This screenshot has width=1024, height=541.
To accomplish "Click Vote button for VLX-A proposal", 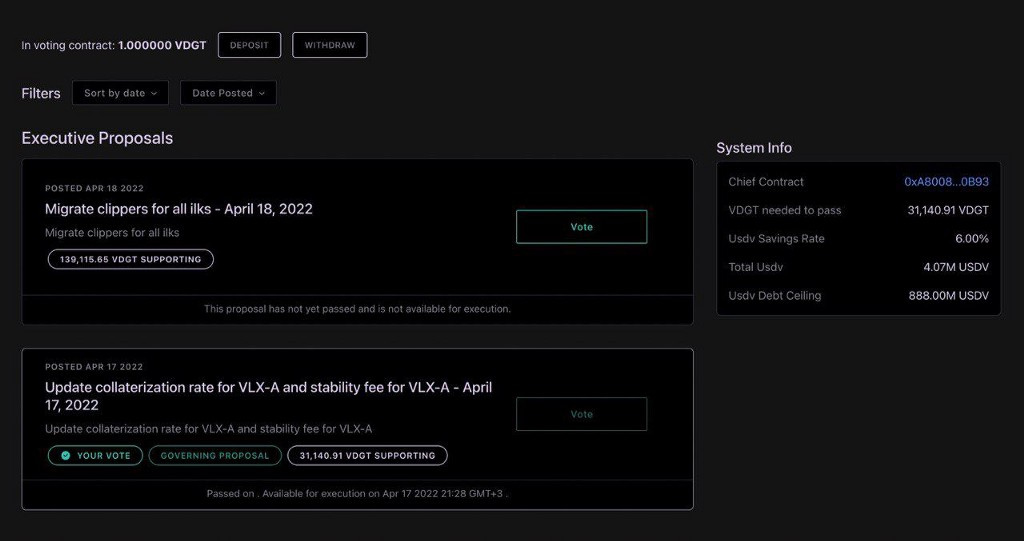I will 581,414.
